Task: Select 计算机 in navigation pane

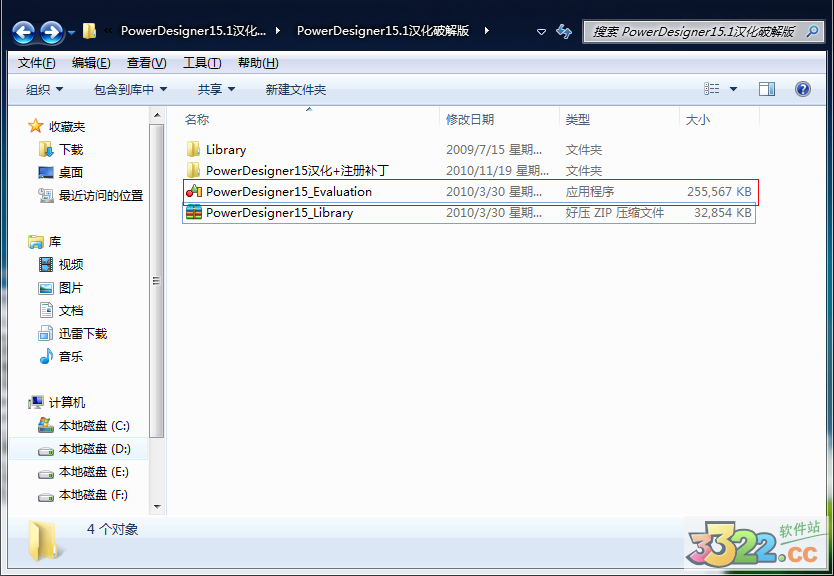Action: pyautogui.click(x=67, y=403)
